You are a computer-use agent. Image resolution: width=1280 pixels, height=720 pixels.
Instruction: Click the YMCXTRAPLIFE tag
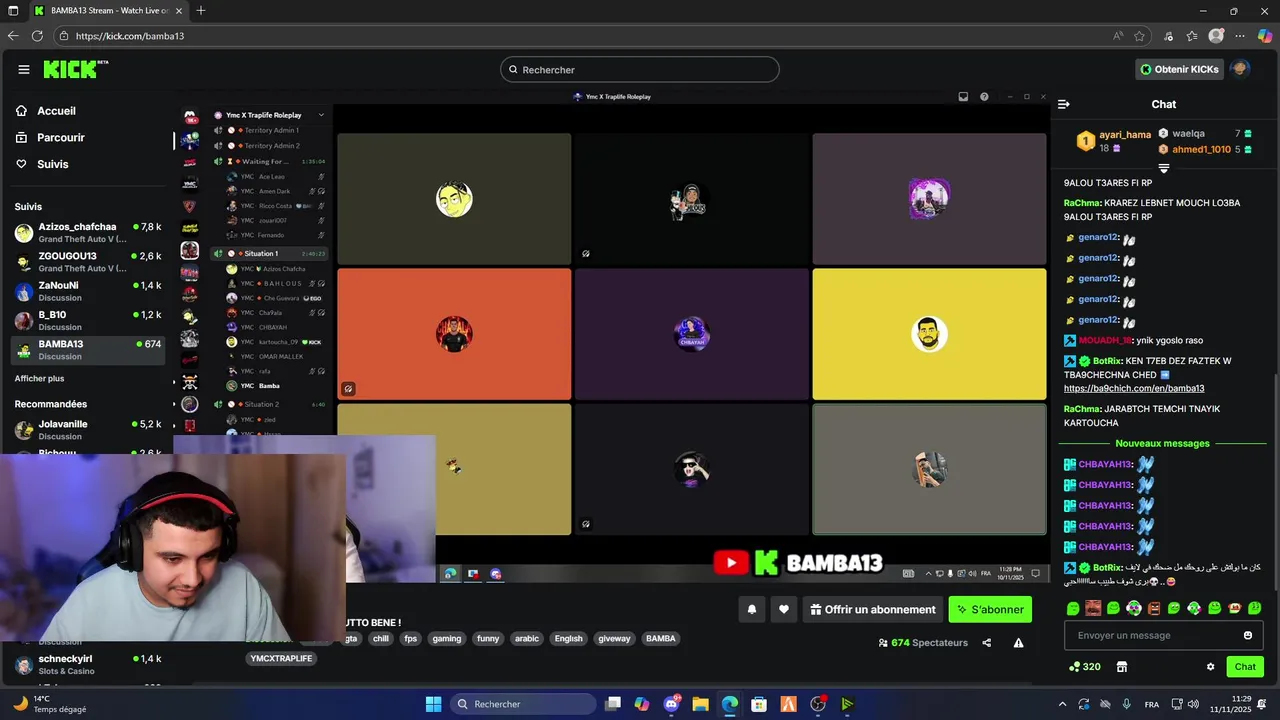pos(281,659)
